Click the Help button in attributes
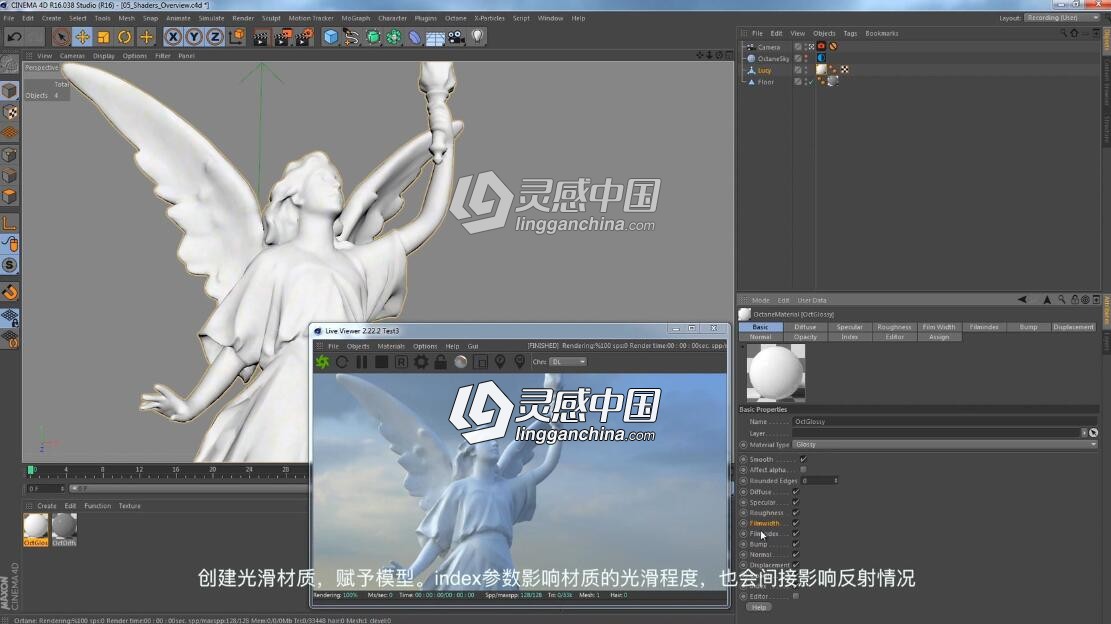 point(759,608)
